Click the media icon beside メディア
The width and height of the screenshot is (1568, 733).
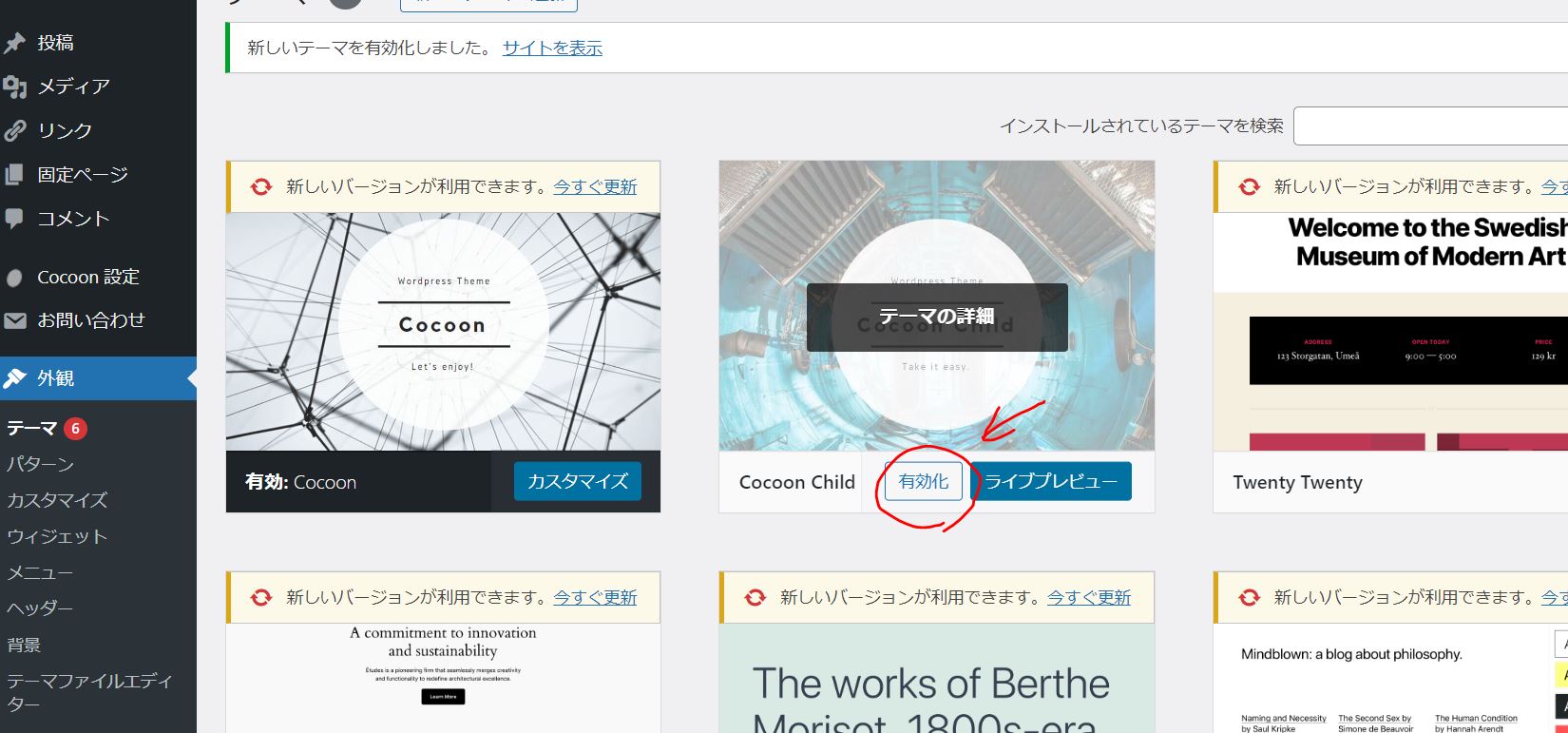(x=14, y=87)
